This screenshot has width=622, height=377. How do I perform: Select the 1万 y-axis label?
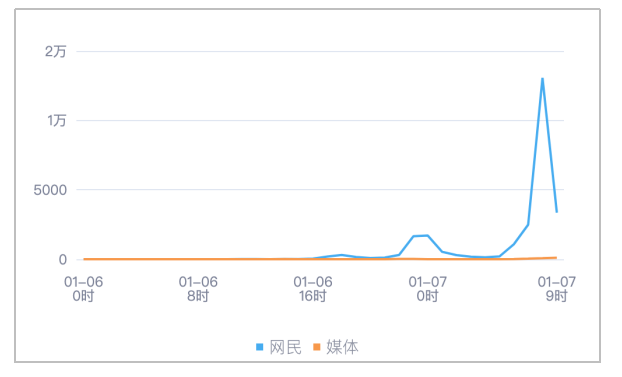click(x=57, y=120)
